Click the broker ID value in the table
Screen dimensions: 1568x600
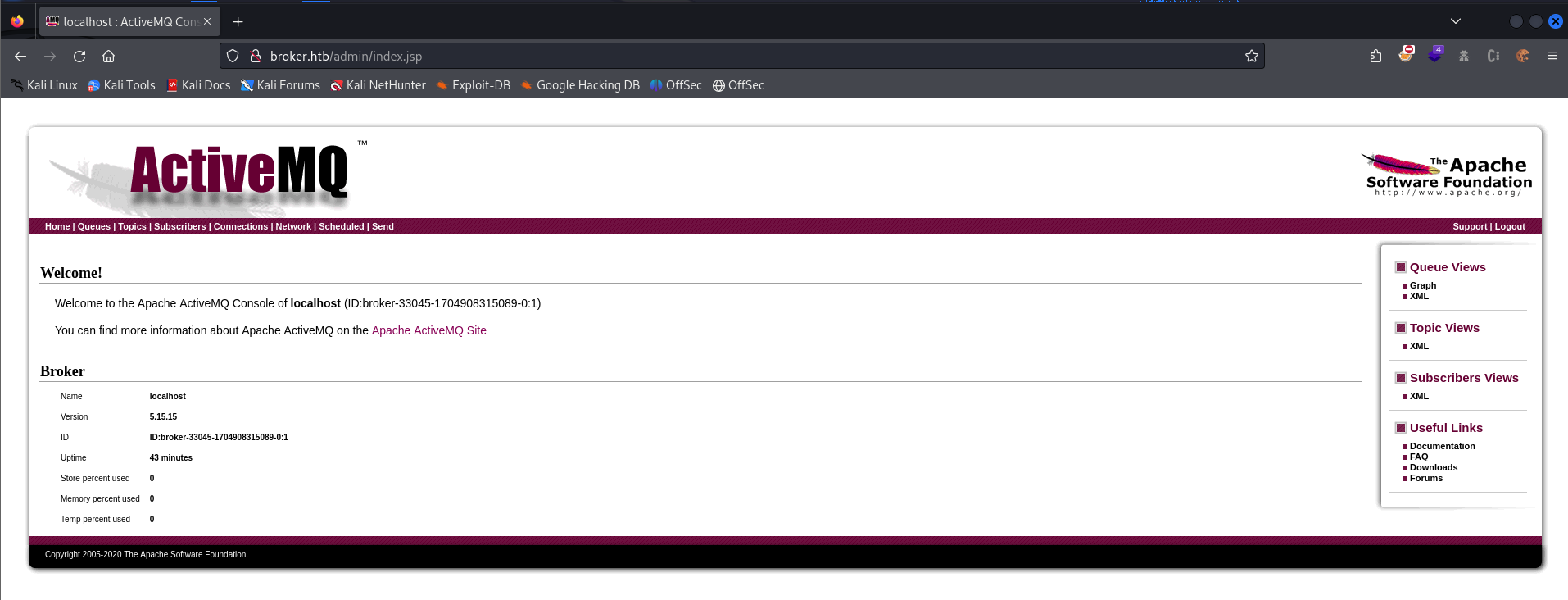[x=219, y=437]
